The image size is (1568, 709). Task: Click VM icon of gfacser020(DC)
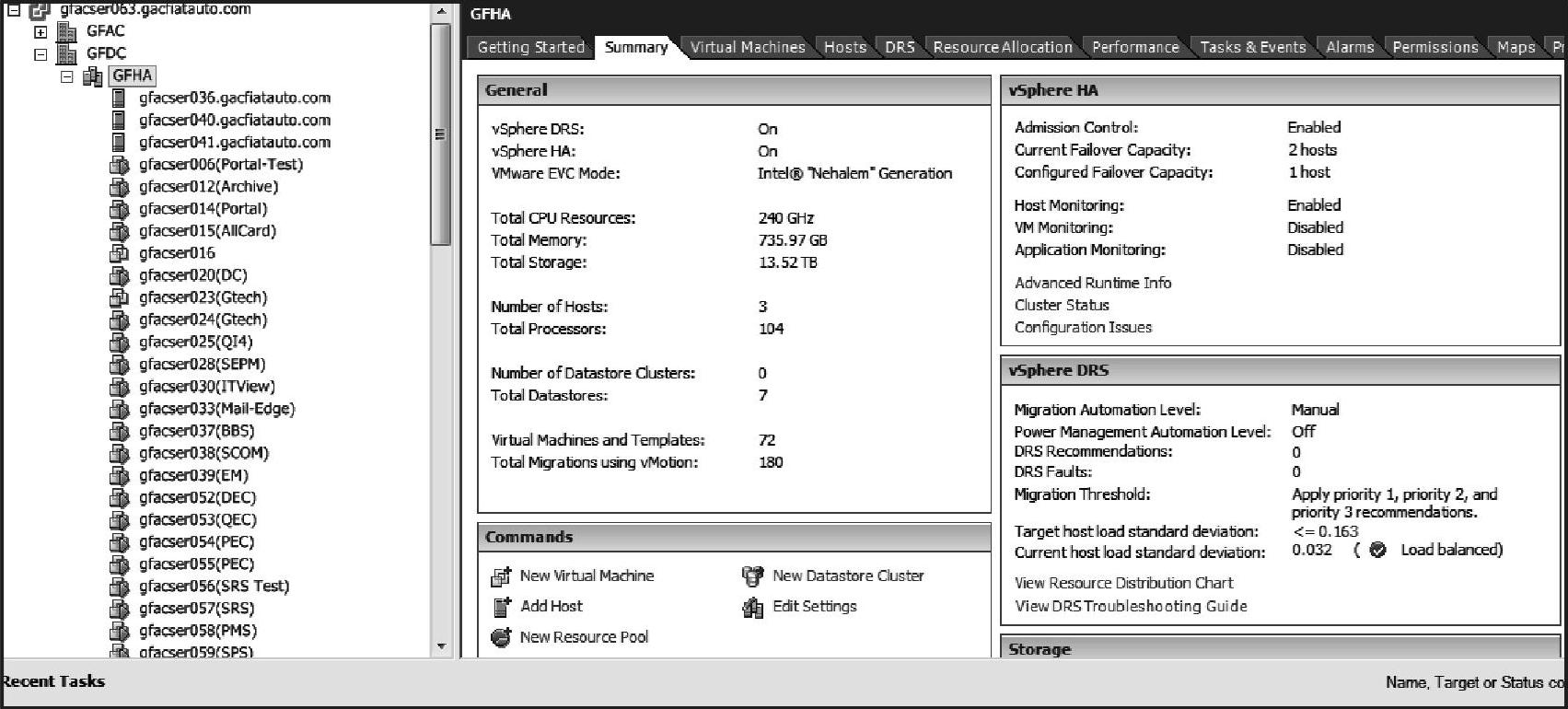[x=119, y=275]
